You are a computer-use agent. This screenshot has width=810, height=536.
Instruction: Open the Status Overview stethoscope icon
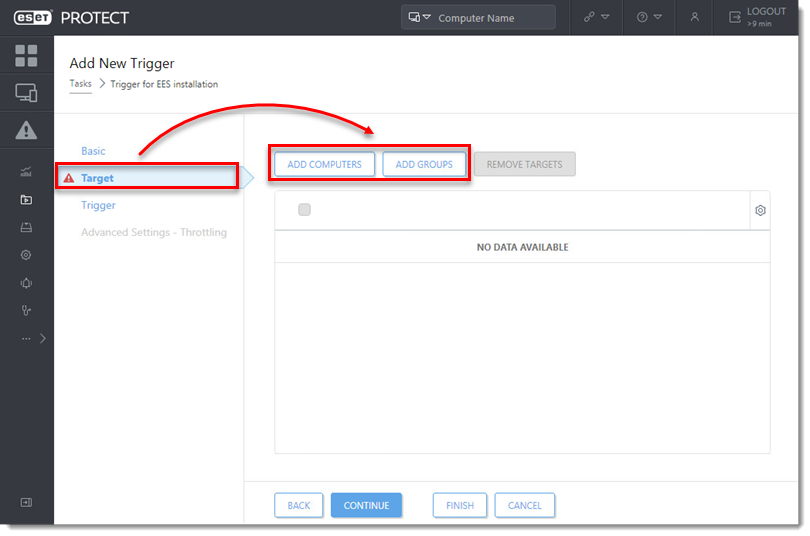[x=26, y=310]
